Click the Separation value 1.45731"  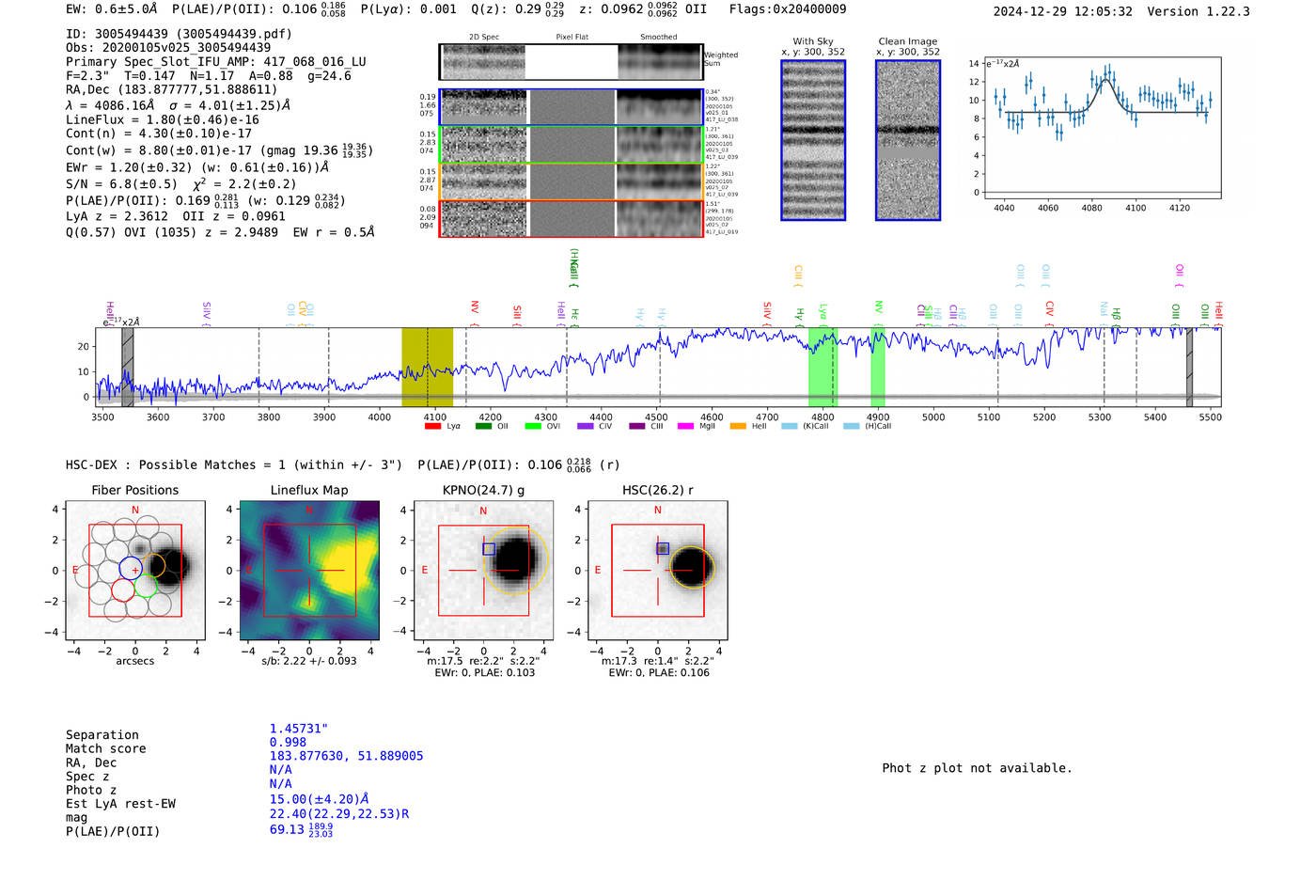coord(299,729)
